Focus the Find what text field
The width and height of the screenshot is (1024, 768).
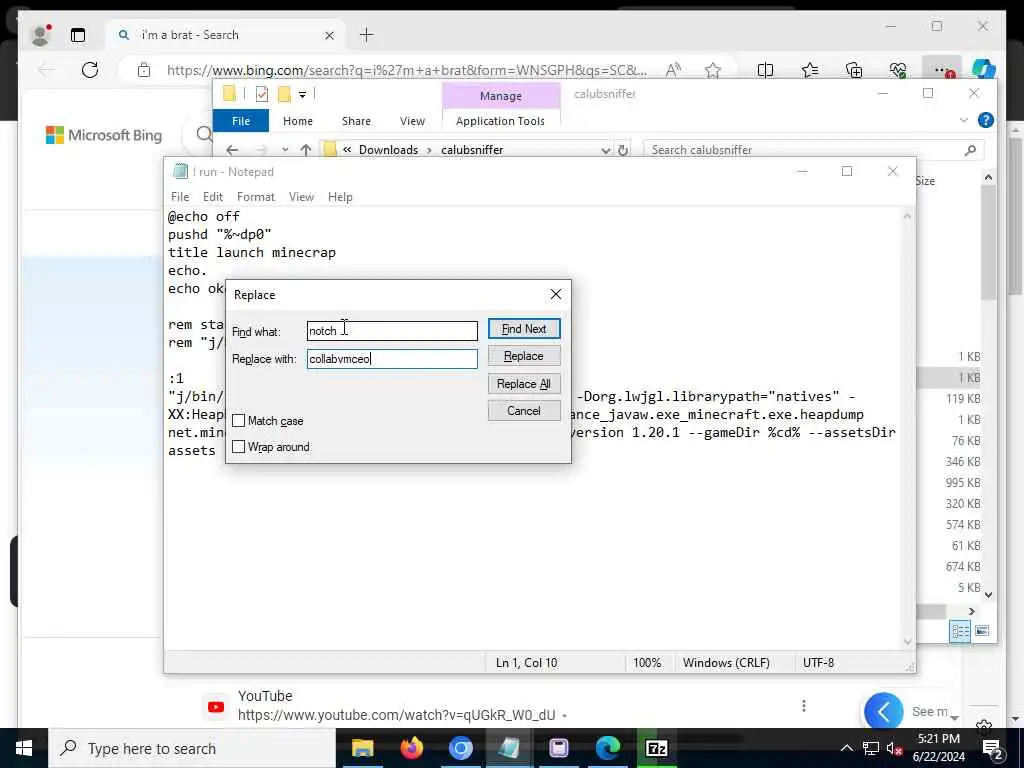pyautogui.click(x=392, y=330)
